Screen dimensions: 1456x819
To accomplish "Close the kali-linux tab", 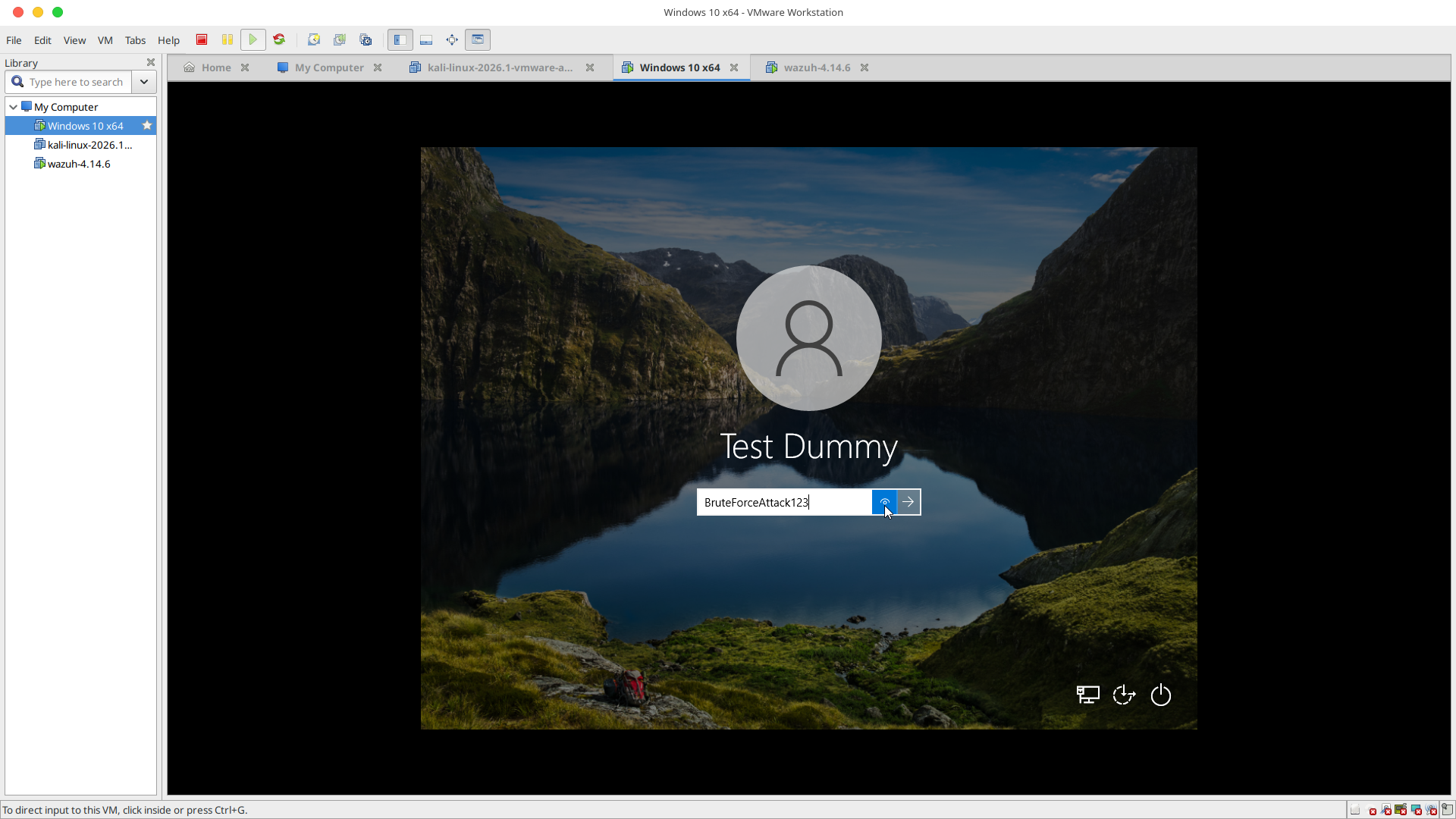I will (590, 67).
